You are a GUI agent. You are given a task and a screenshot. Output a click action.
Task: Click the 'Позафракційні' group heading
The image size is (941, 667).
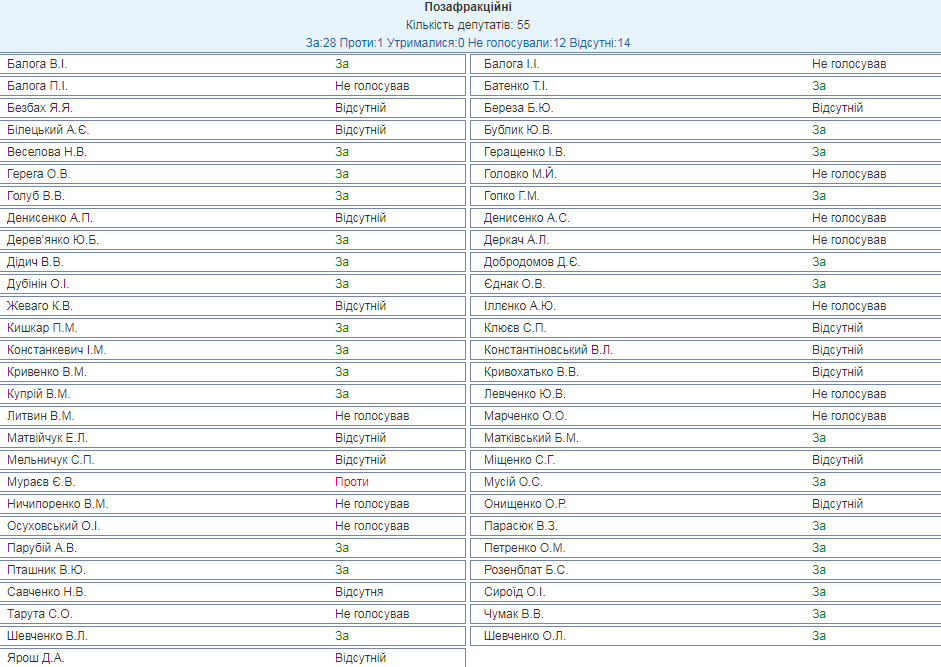pyautogui.click(x=470, y=7)
